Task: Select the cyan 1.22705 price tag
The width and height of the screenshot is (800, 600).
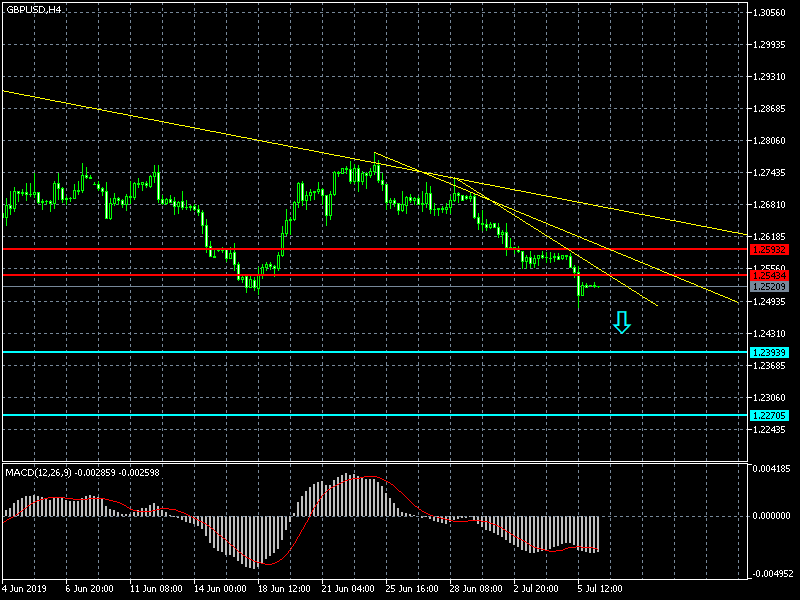Action: tap(769, 416)
